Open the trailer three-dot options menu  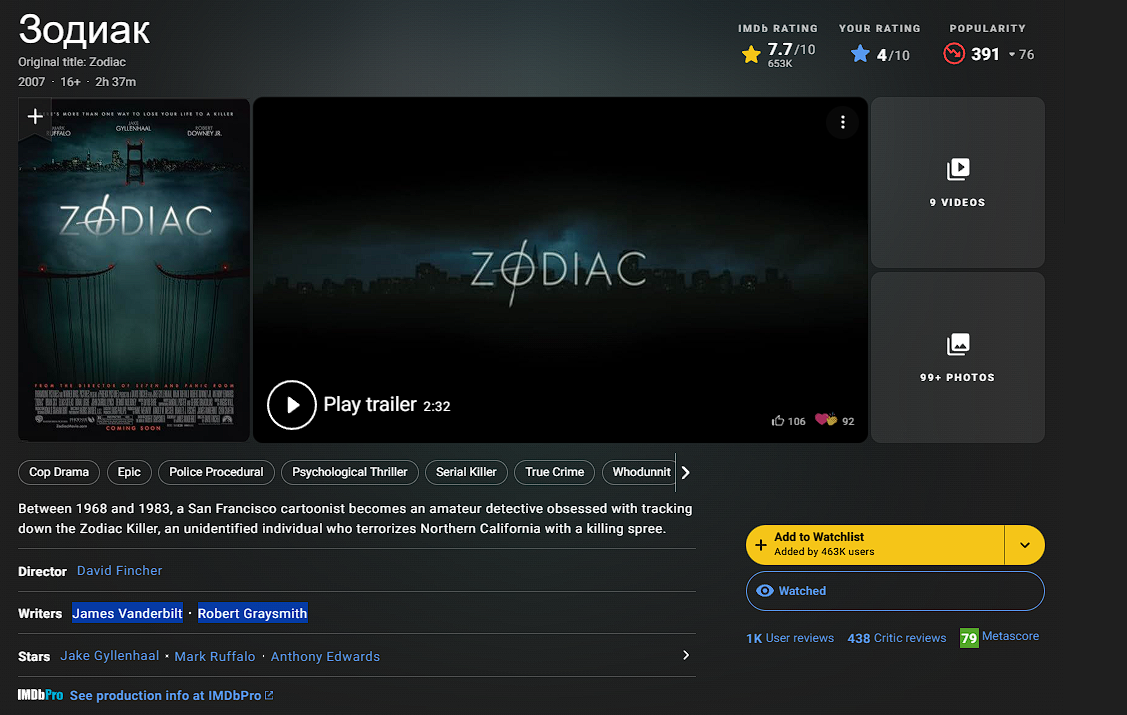tap(842, 123)
